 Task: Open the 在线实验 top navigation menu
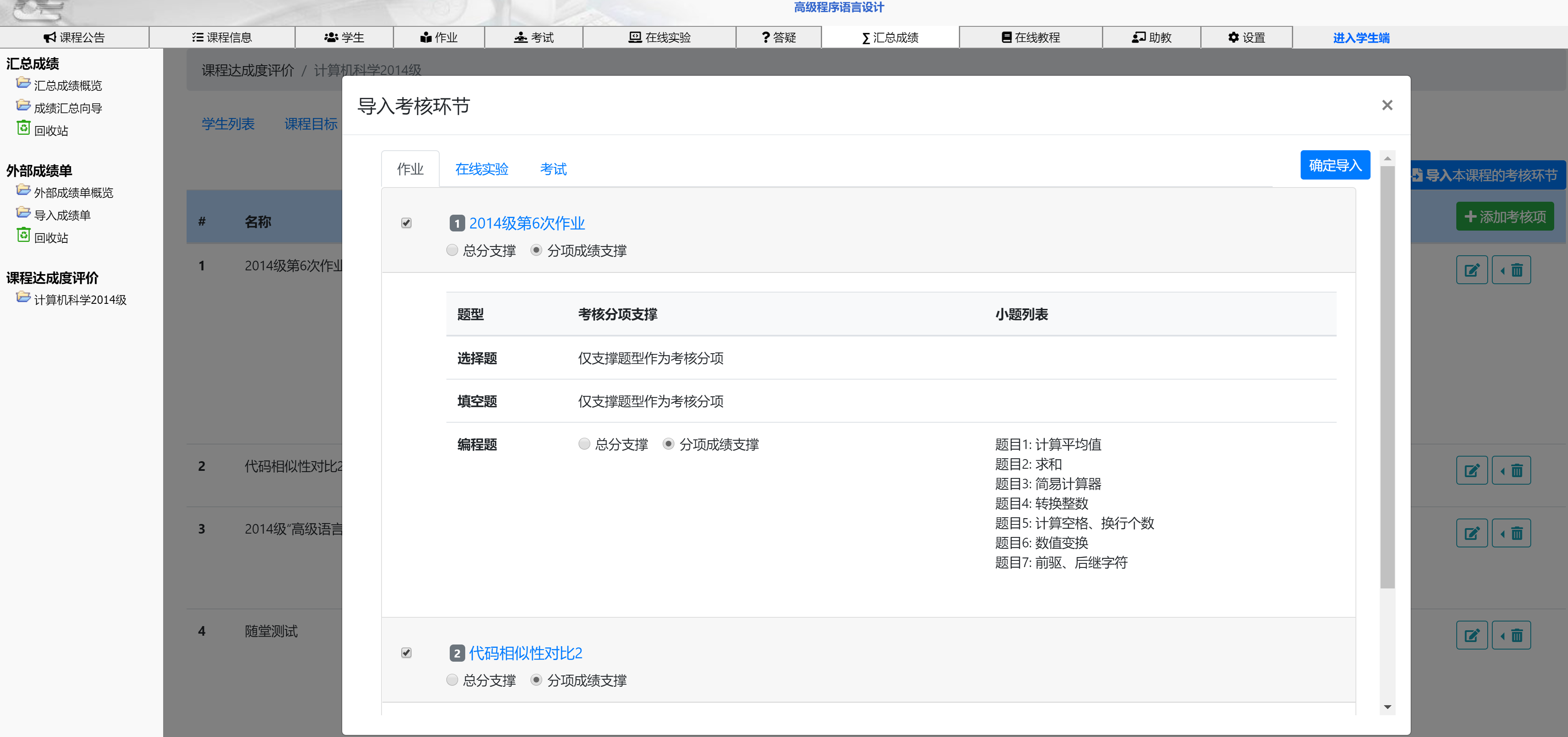click(660, 38)
